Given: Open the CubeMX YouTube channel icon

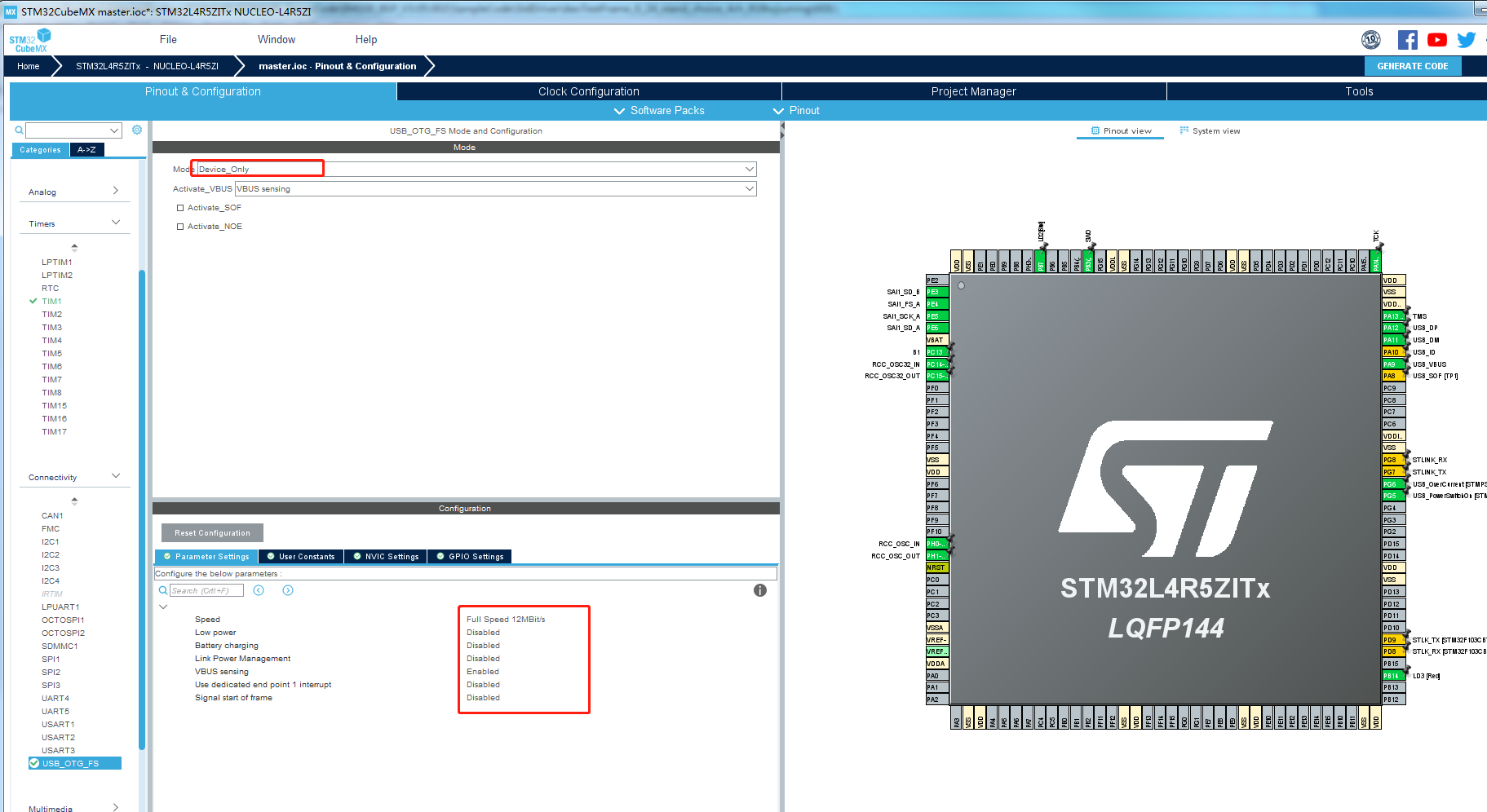Looking at the screenshot, I should click(x=1436, y=39).
